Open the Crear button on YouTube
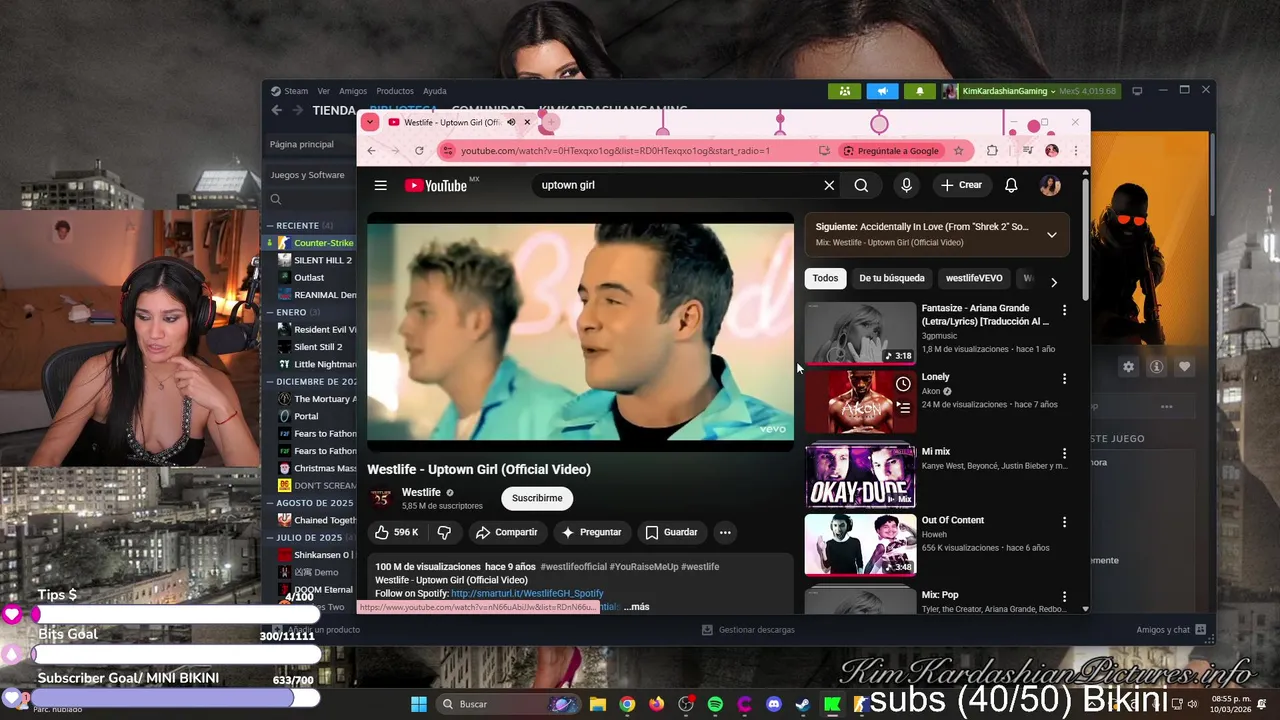Viewport: 1280px width, 720px height. [961, 185]
